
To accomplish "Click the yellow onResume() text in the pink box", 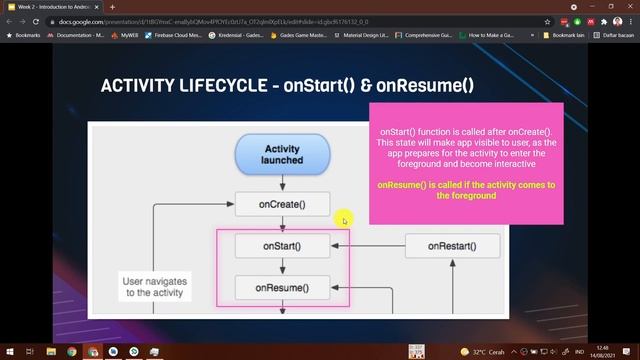I will pos(467,190).
